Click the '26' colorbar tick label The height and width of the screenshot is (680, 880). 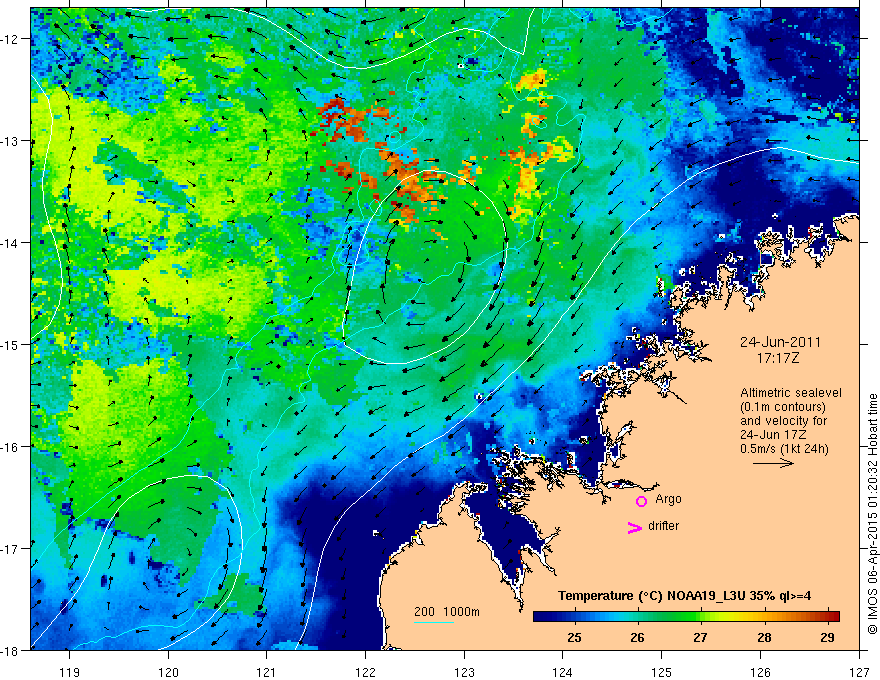(x=637, y=637)
